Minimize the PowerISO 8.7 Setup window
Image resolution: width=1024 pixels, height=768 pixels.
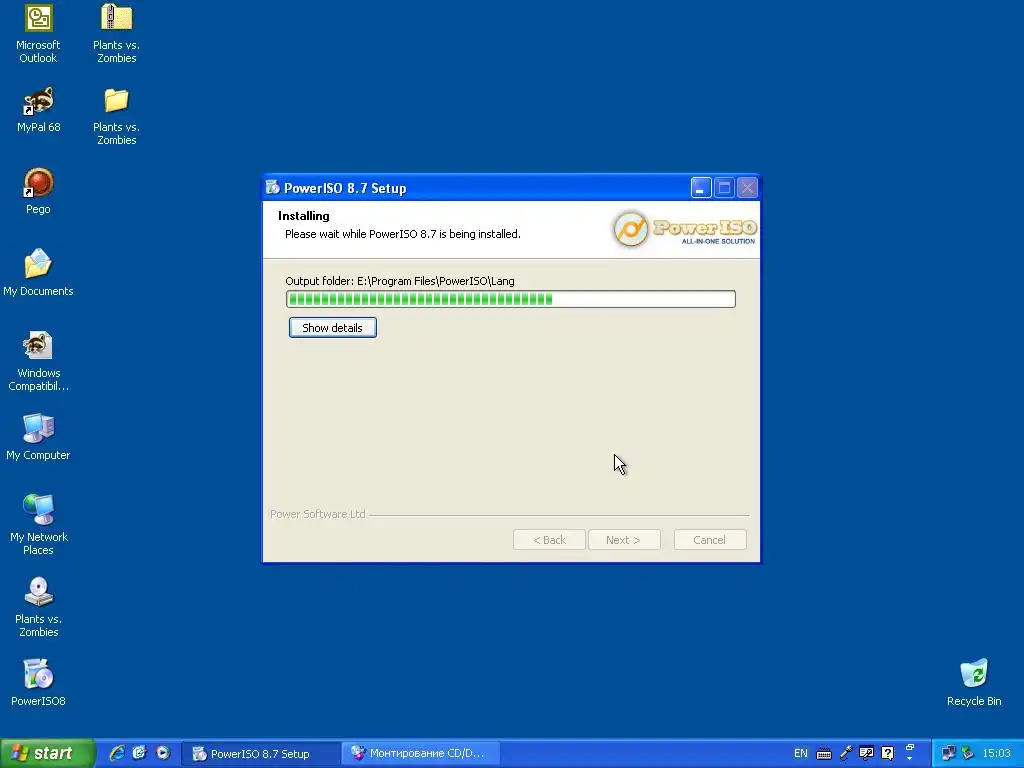click(701, 188)
